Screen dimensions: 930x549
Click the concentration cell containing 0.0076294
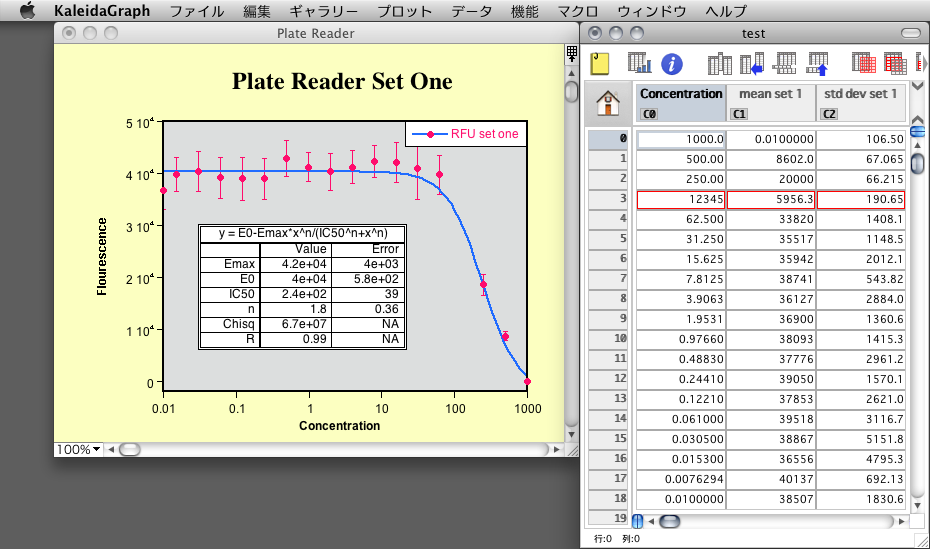pyautogui.click(x=681, y=479)
